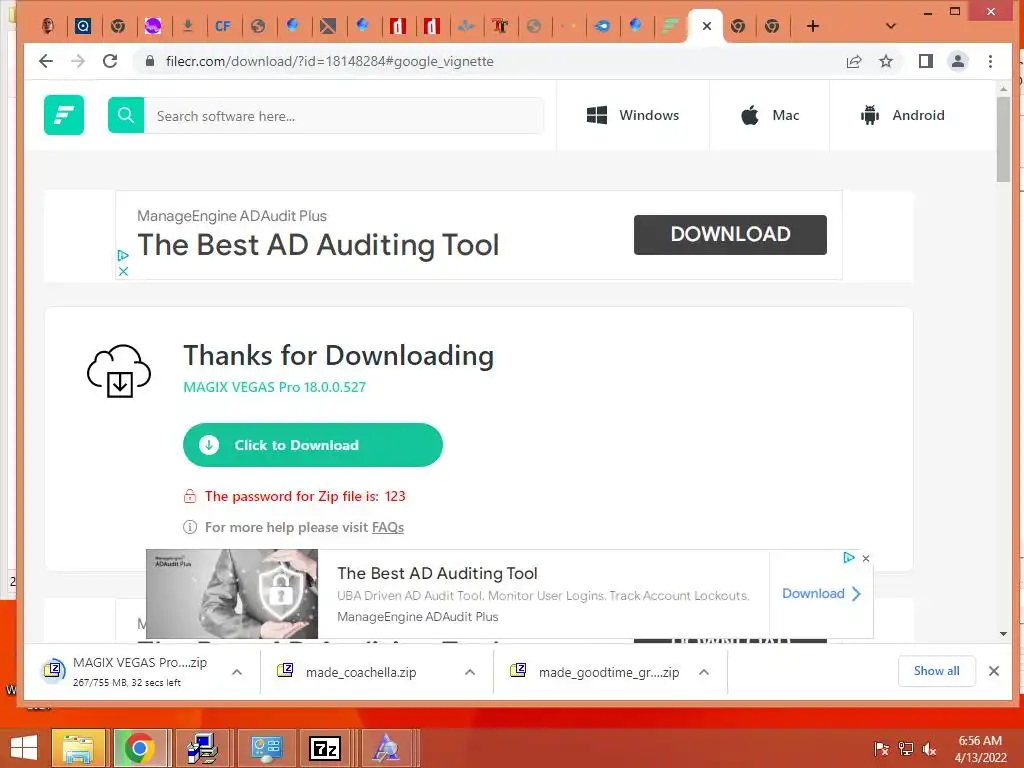Switch to the green striped FileCR tab left of the active tab
1024x768 pixels.
click(x=670, y=26)
